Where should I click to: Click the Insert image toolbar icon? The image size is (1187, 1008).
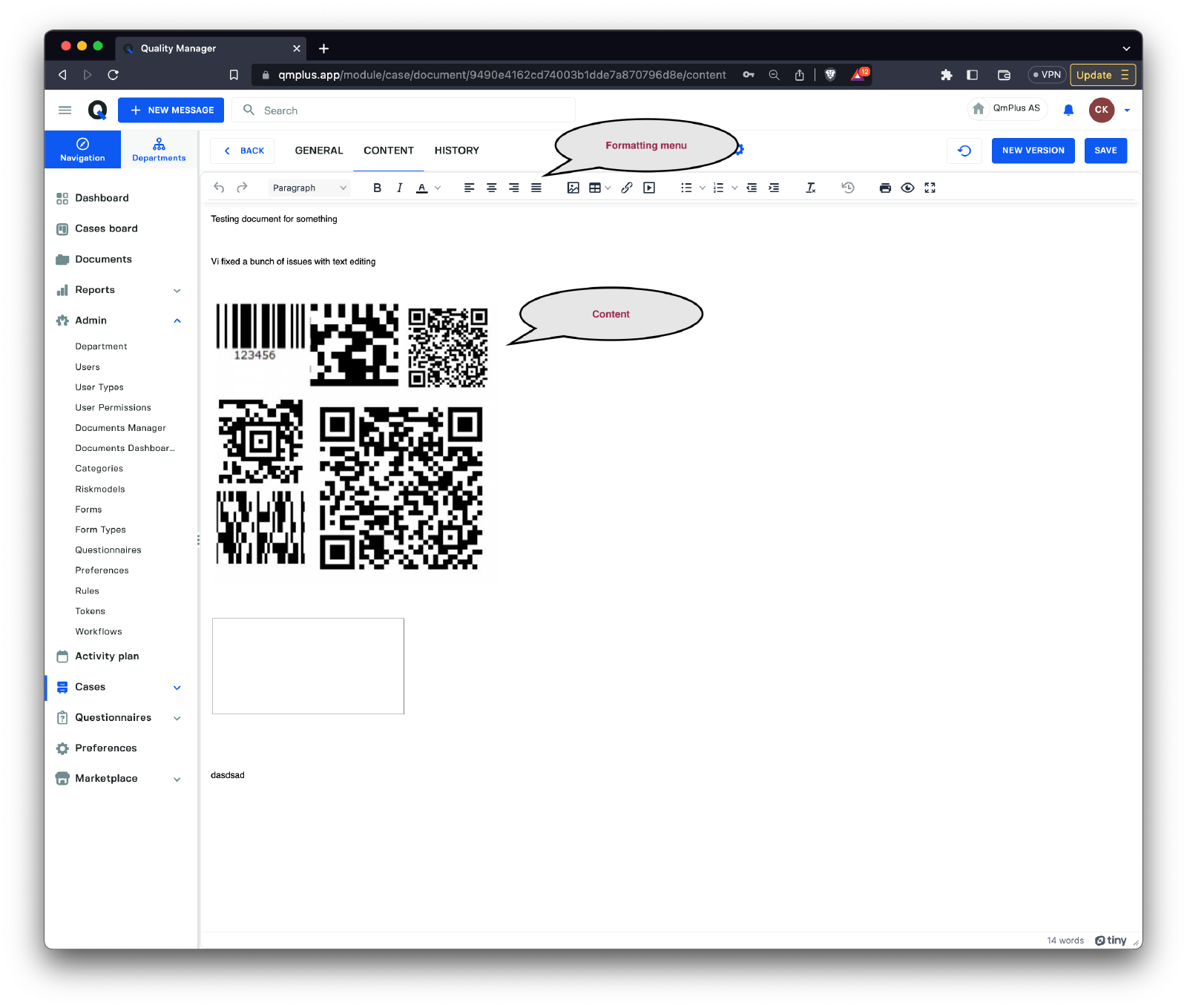pyautogui.click(x=573, y=188)
